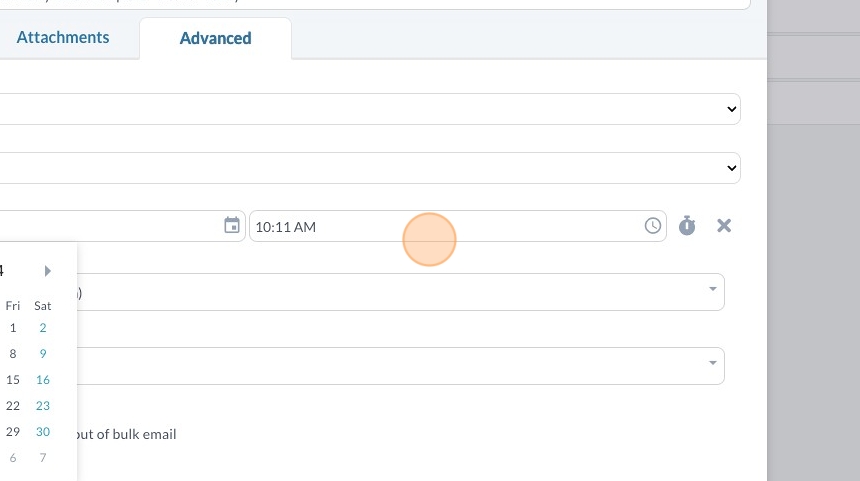The width and height of the screenshot is (860, 481).
Task: Expand the dropdown directly below time field
Action: click(x=400, y=292)
